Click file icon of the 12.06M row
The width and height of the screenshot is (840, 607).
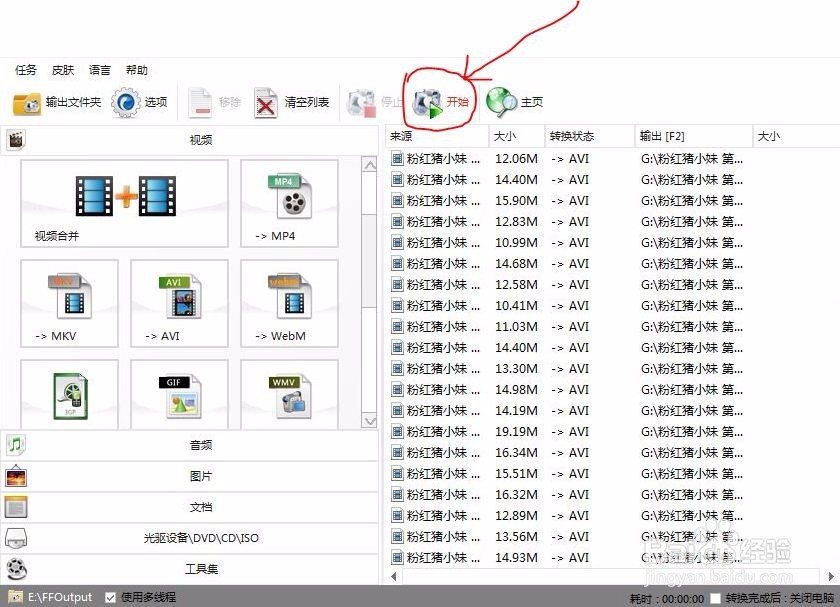pos(397,159)
